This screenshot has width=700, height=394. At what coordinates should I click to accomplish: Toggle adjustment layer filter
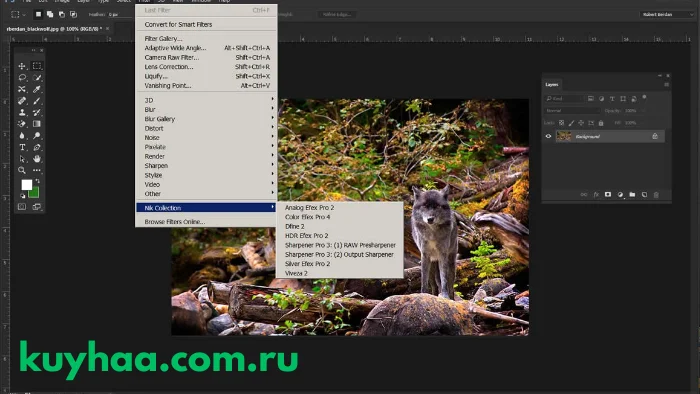601,99
